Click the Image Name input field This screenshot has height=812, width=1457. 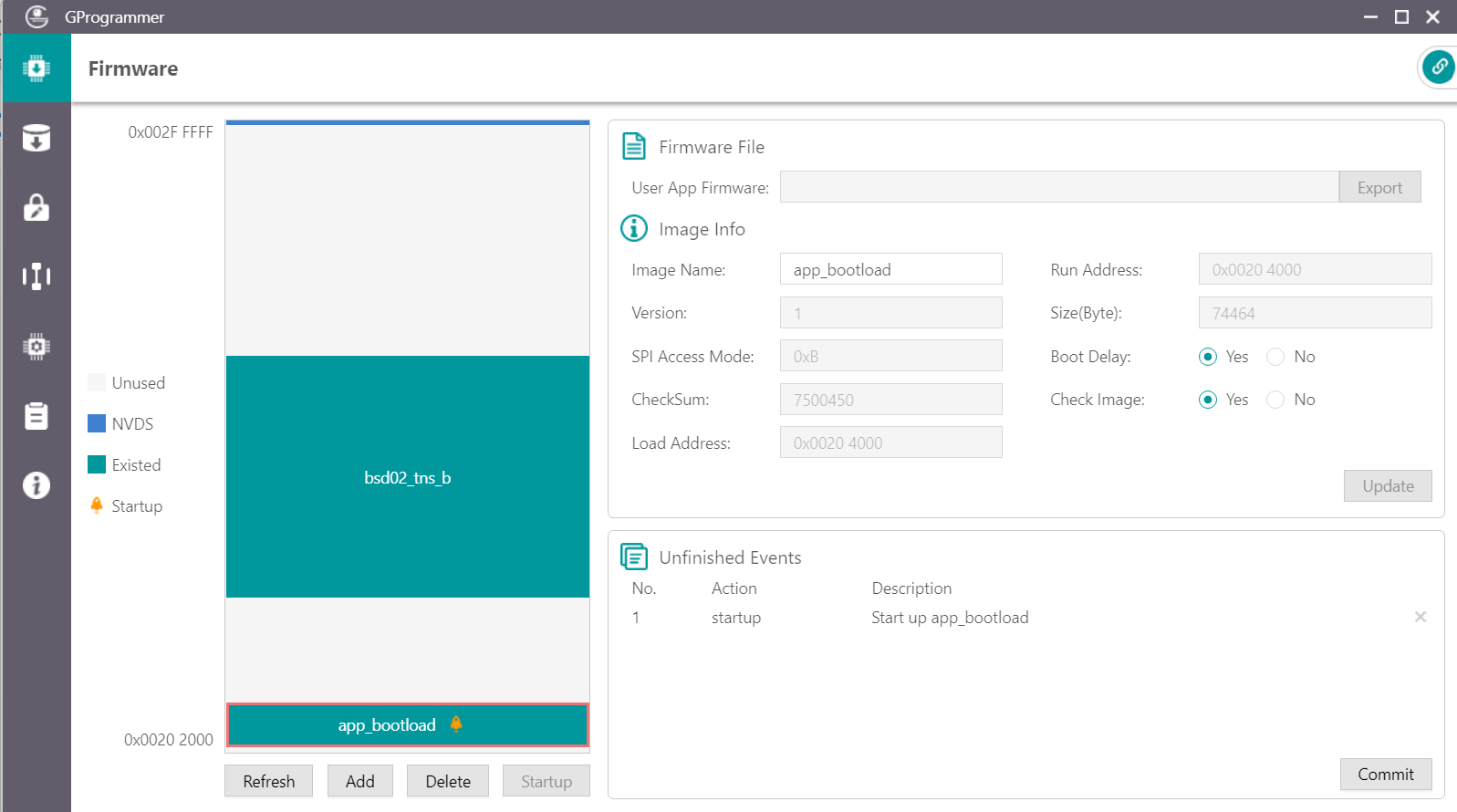click(x=890, y=270)
